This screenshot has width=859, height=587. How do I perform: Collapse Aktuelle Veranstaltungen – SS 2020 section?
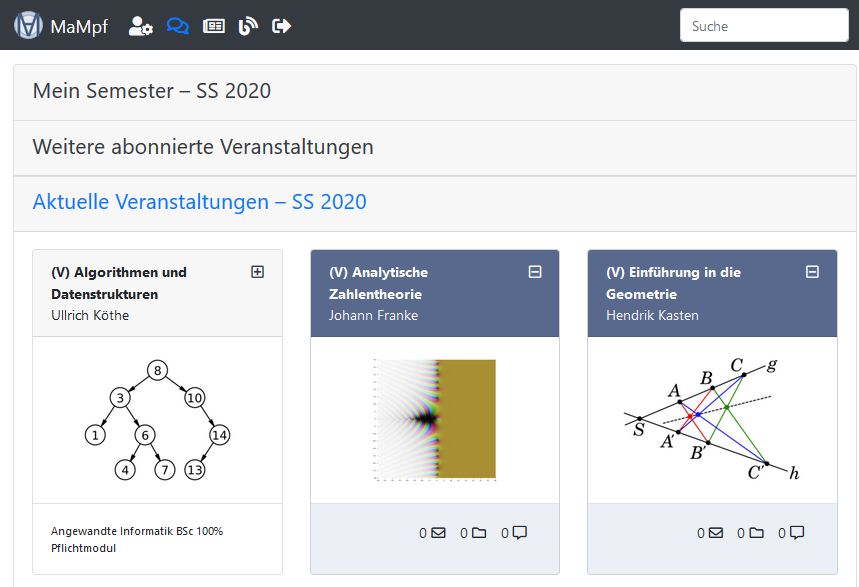point(199,202)
